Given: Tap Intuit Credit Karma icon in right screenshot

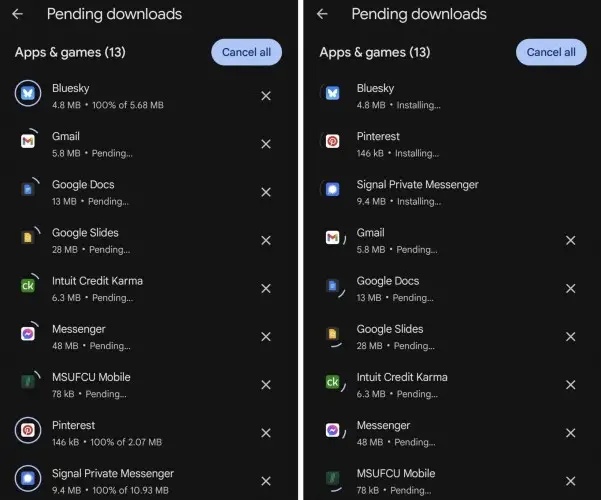Looking at the screenshot, I should tap(333, 383).
